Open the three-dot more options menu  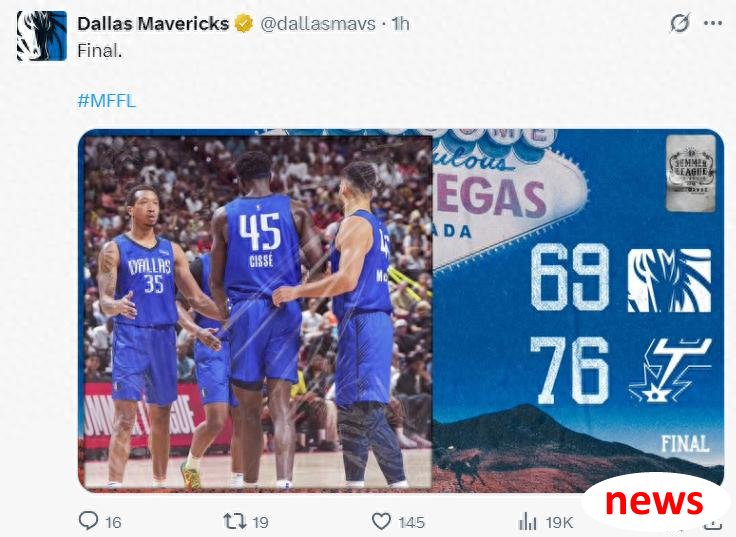coord(713,23)
